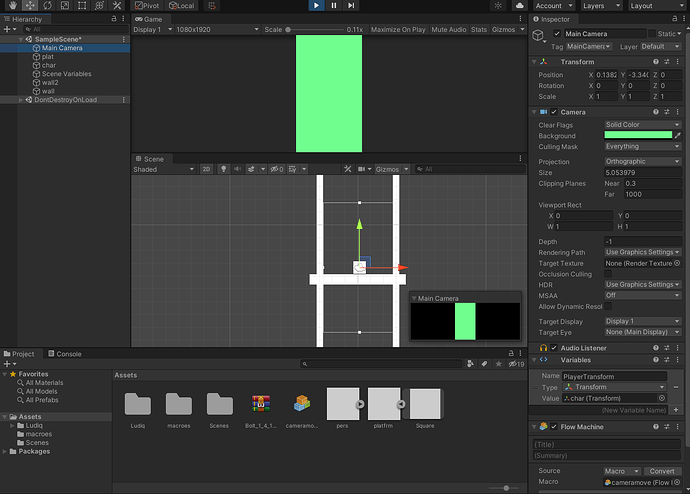Click Maximize On Play button
This screenshot has height=494, width=690.
[398, 30]
